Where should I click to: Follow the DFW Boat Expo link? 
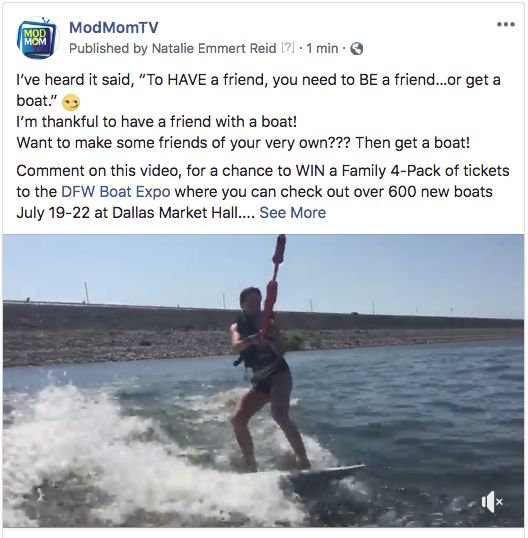point(116,192)
